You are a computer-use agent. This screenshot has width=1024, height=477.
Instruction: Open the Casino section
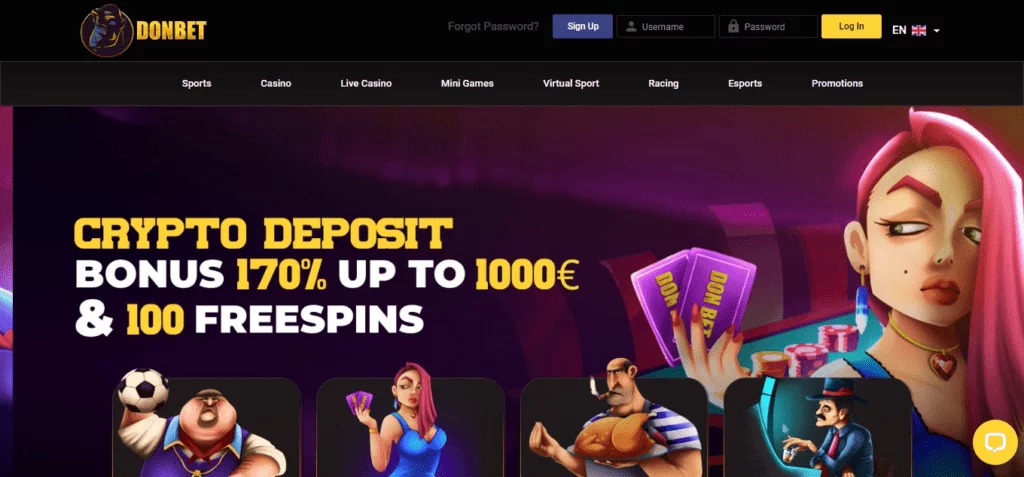(276, 83)
